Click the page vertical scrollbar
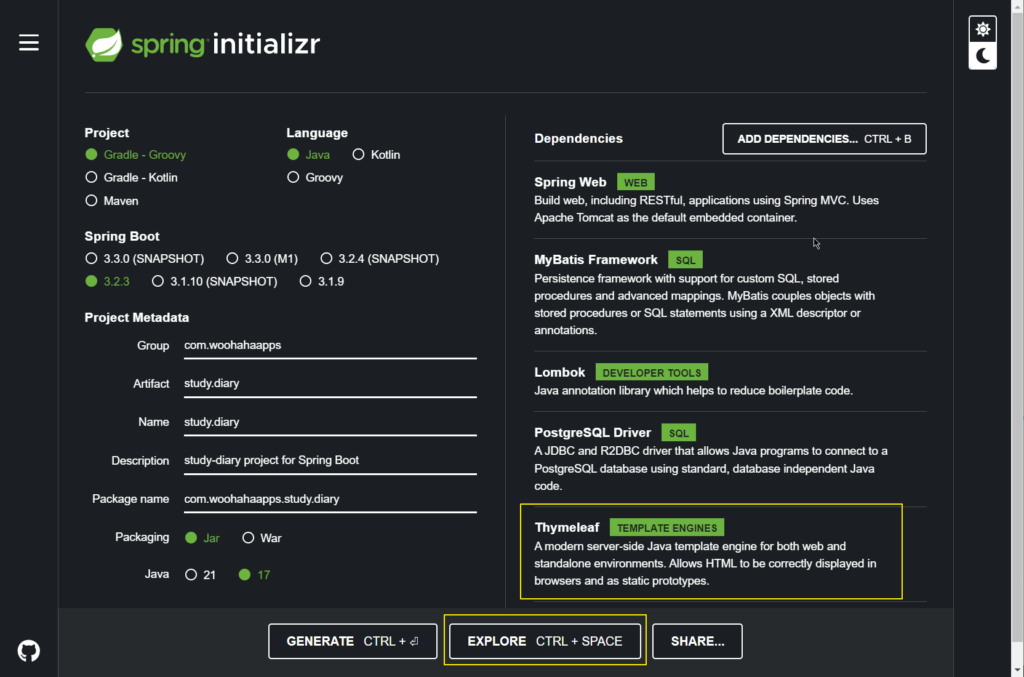 click(x=1017, y=326)
